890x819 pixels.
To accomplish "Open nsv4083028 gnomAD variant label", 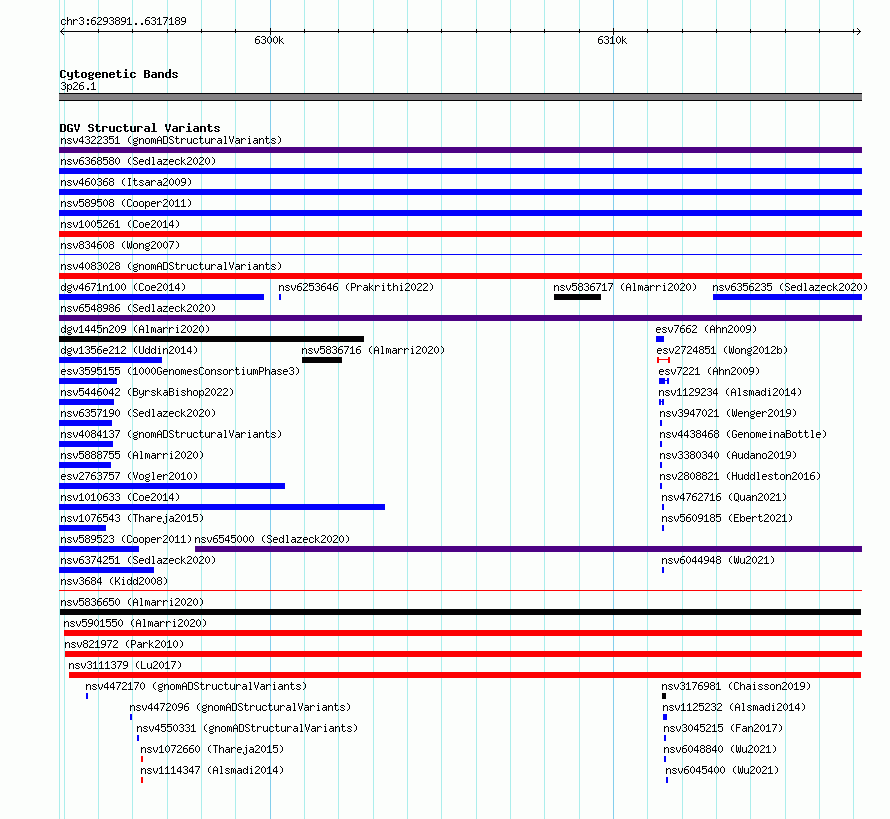I will point(171,266).
